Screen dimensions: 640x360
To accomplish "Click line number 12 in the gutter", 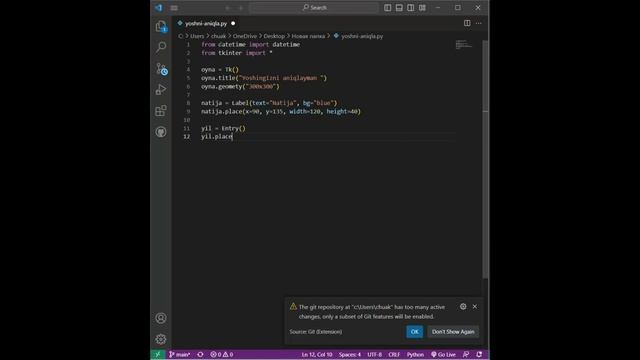I will point(187,136).
